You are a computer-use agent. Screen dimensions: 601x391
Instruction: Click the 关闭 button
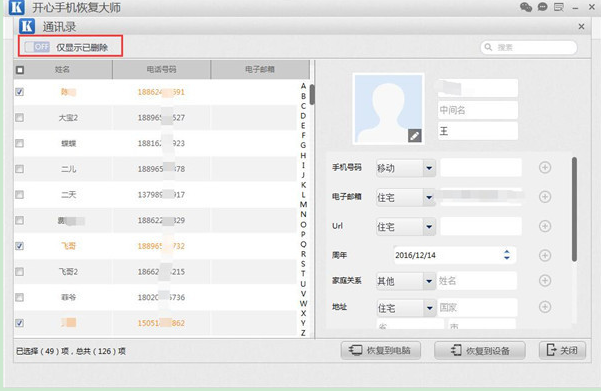pos(562,350)
